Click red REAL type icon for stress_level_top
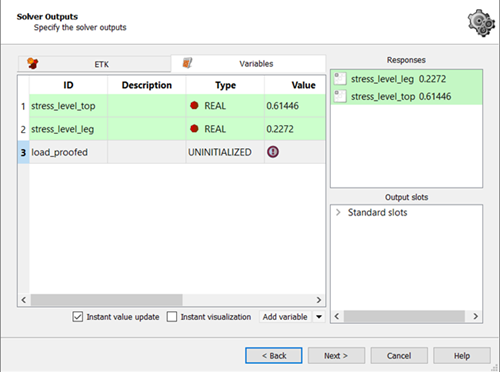This screenshot has width=500, height=372. (194, 106)
